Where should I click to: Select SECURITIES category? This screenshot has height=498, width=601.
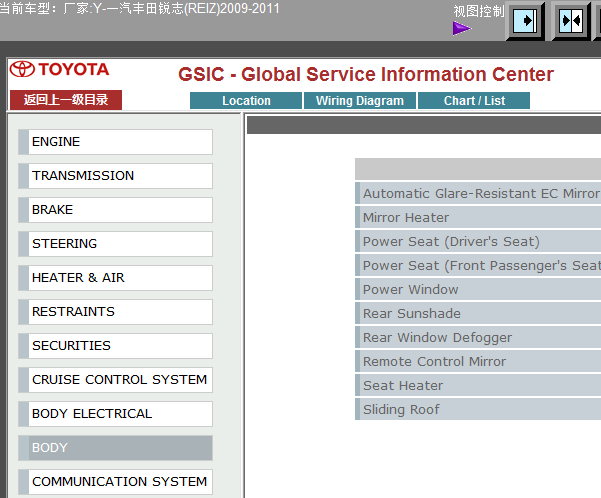[115, 346]
